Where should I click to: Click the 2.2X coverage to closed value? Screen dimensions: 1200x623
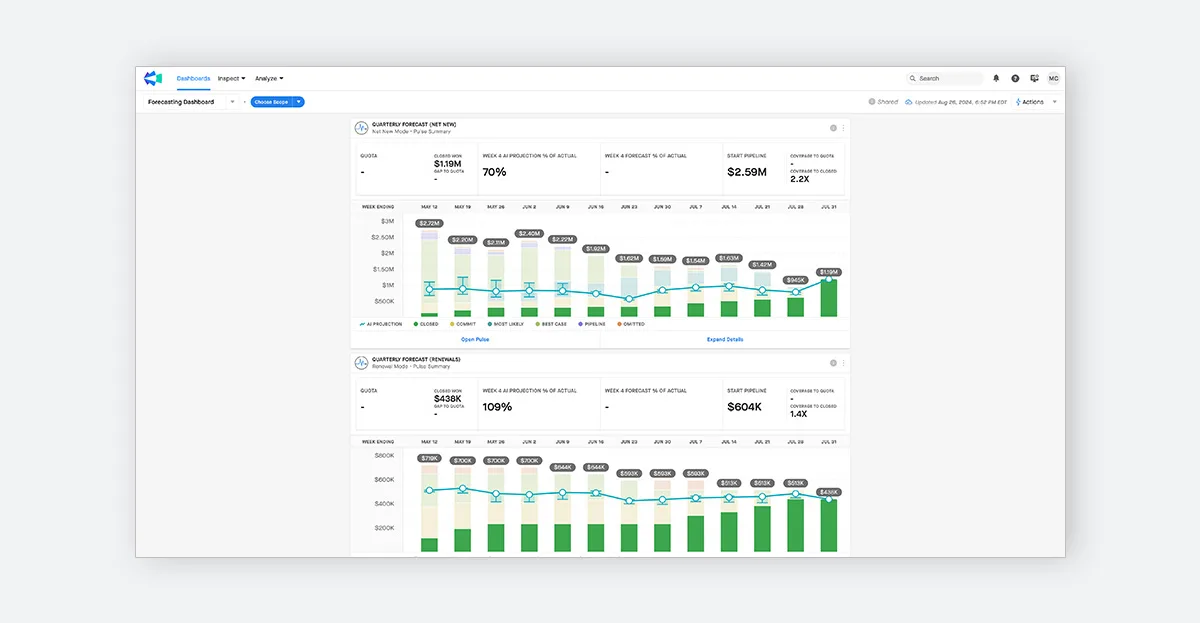[x=799, y=179]
